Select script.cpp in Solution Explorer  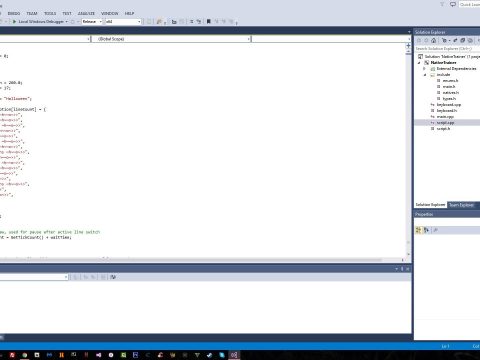(x=445, y=123)
